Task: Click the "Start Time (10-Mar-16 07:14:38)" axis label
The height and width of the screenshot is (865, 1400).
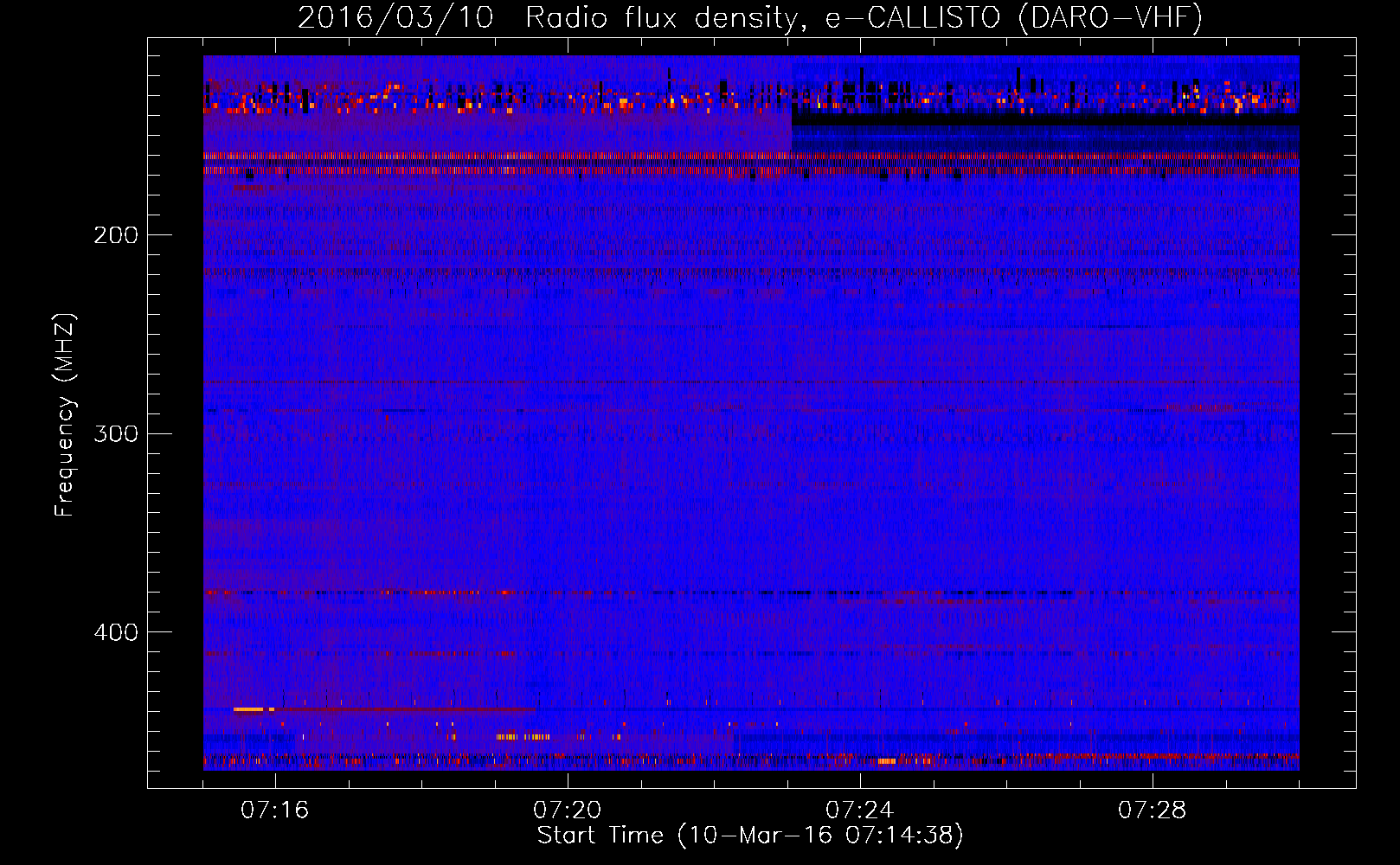Action: pos(750,836)
